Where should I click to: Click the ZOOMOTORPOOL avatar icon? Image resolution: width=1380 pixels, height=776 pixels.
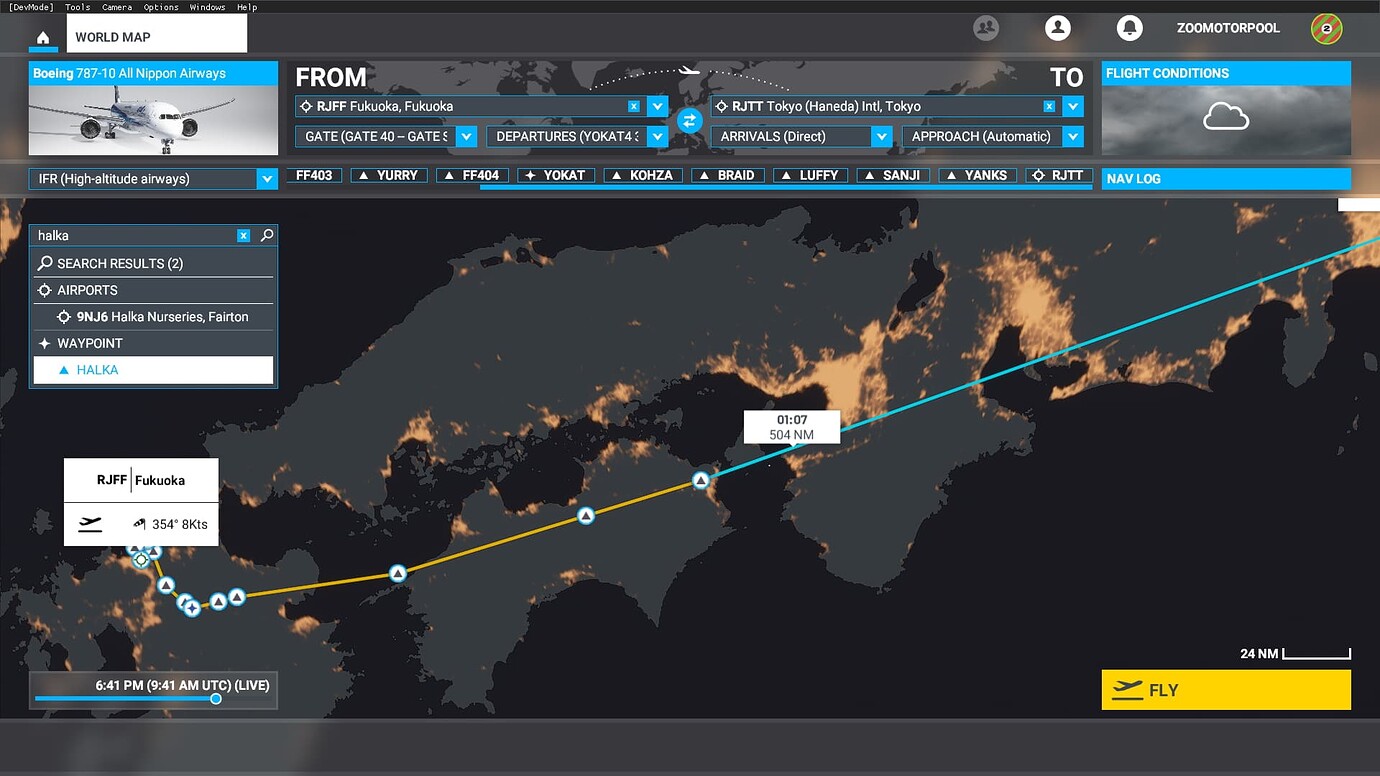(x=1326, y=28)
